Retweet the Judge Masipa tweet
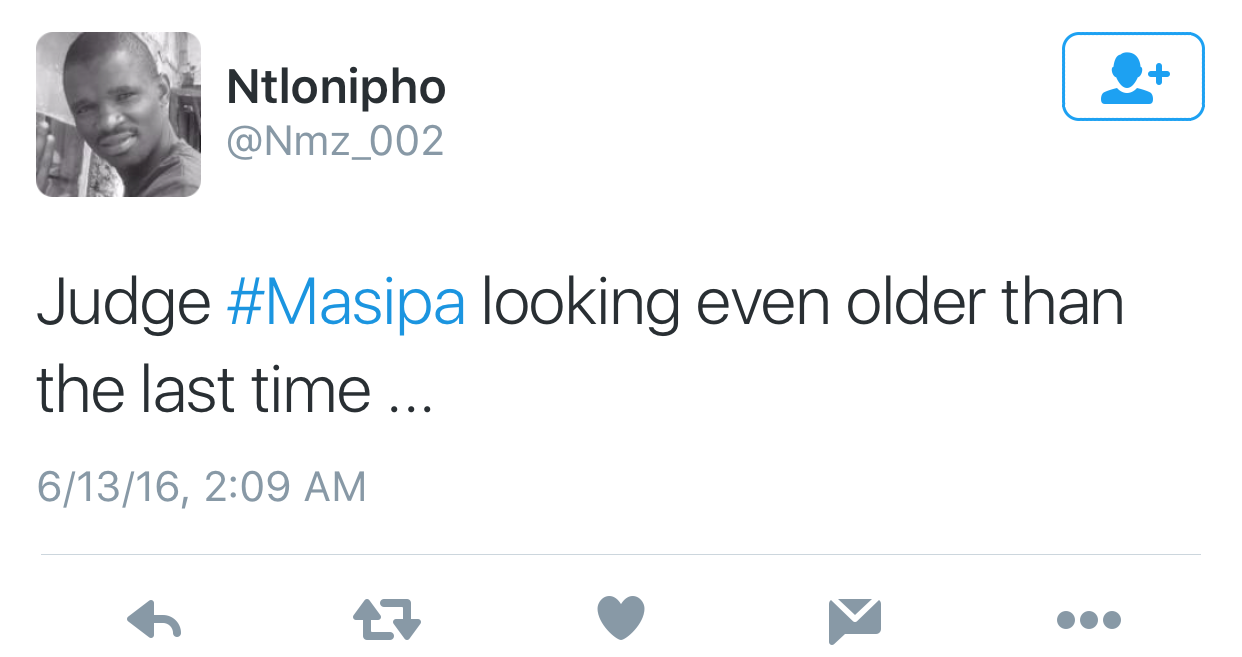 click(387, 621)
